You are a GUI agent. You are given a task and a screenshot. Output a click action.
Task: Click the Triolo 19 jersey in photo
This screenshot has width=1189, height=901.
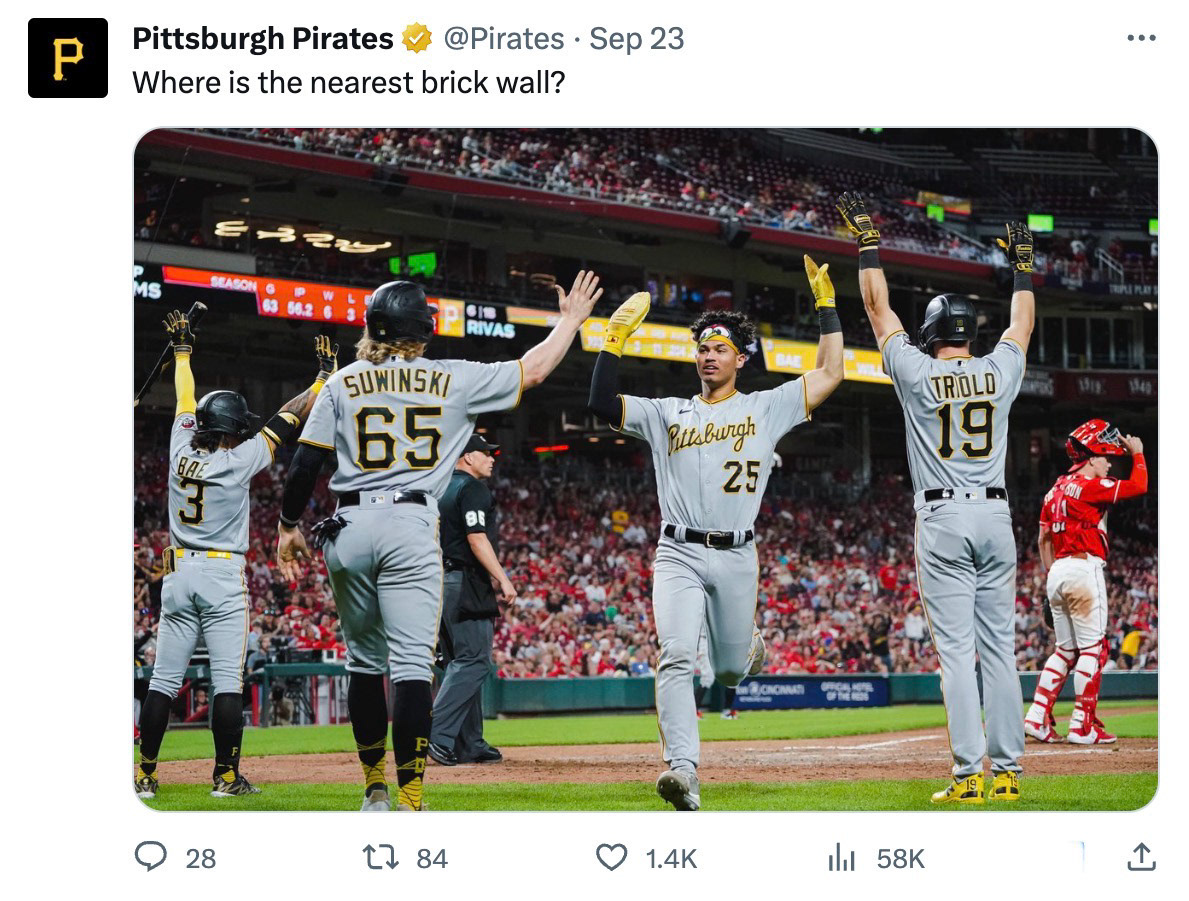pyautogui.click(x=959, y=413)
